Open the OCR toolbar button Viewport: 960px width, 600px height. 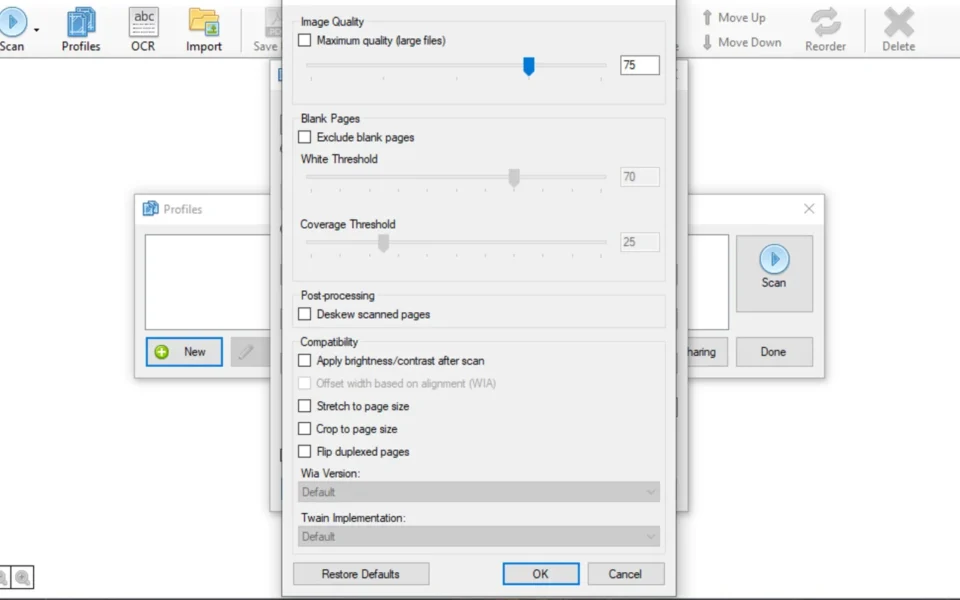(143, 30)
